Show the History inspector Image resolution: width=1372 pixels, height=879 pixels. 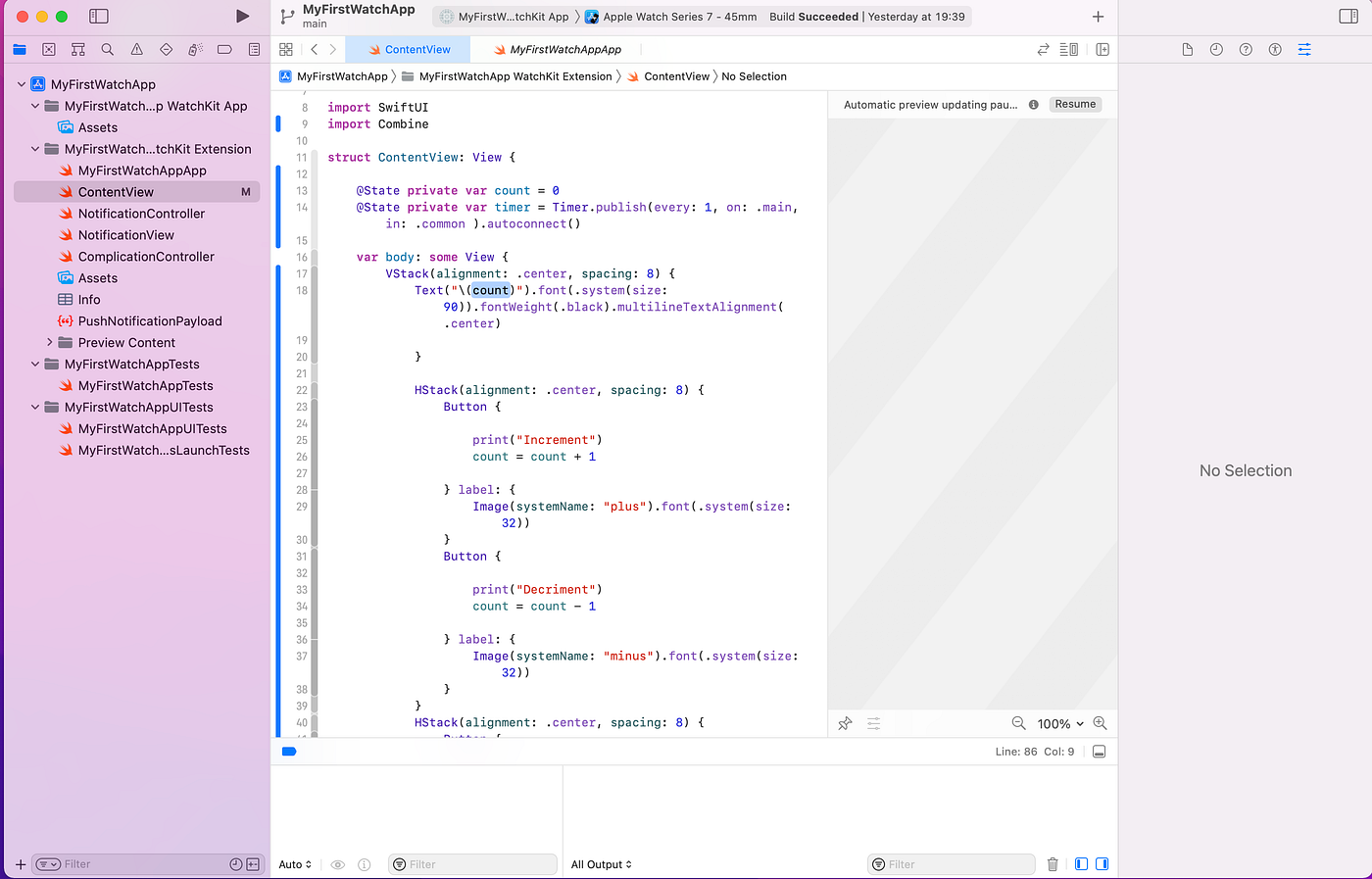click(x=1216, y=49)
